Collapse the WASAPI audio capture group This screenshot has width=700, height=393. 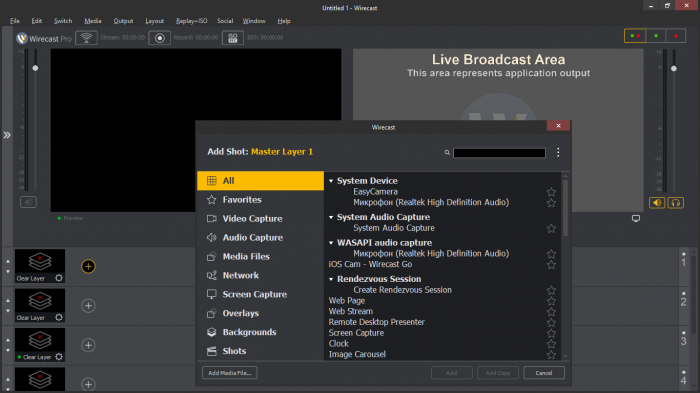[331, 243]
